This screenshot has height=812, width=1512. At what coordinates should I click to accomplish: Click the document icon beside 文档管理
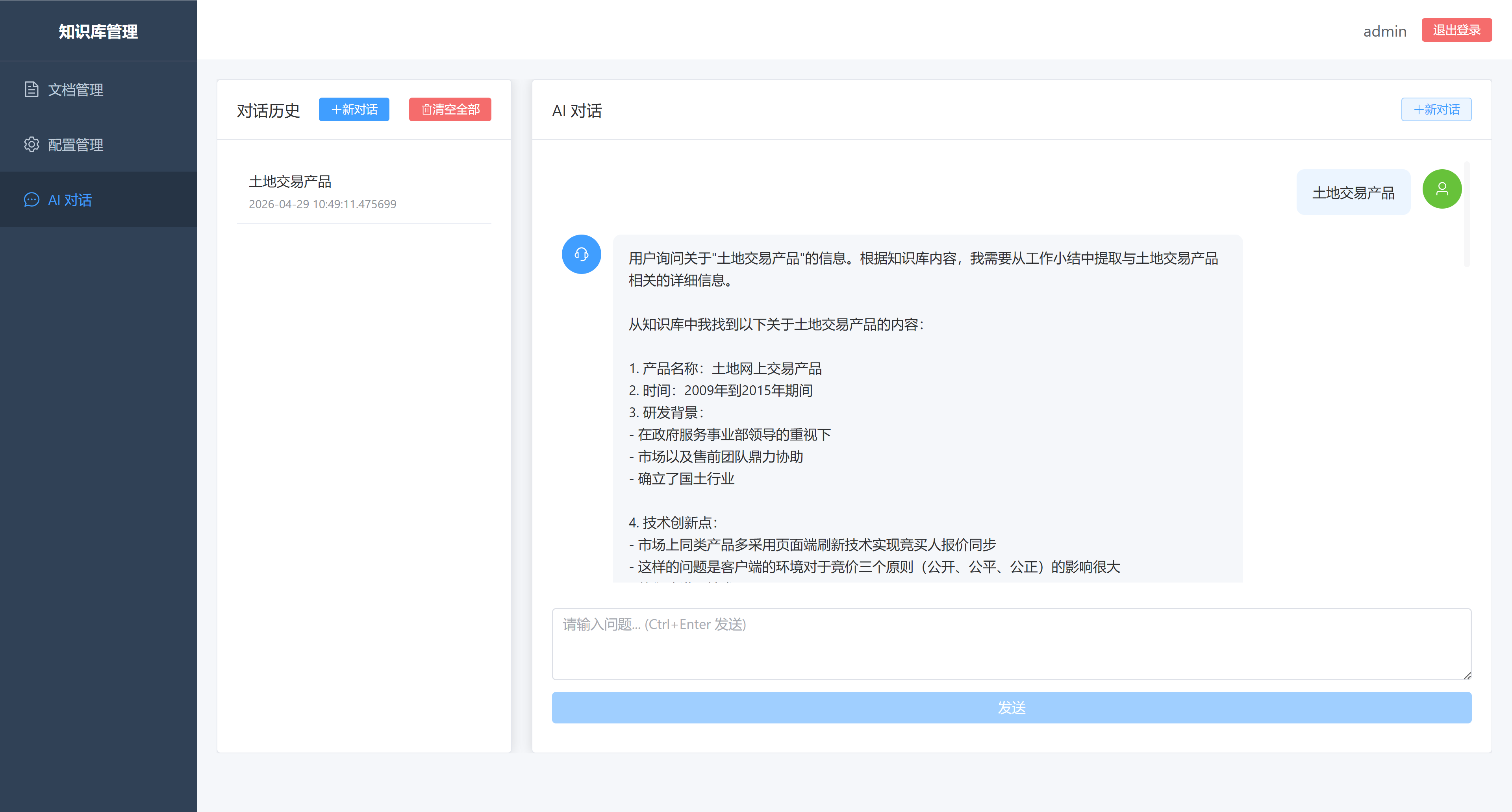click(x=31, y=89)
